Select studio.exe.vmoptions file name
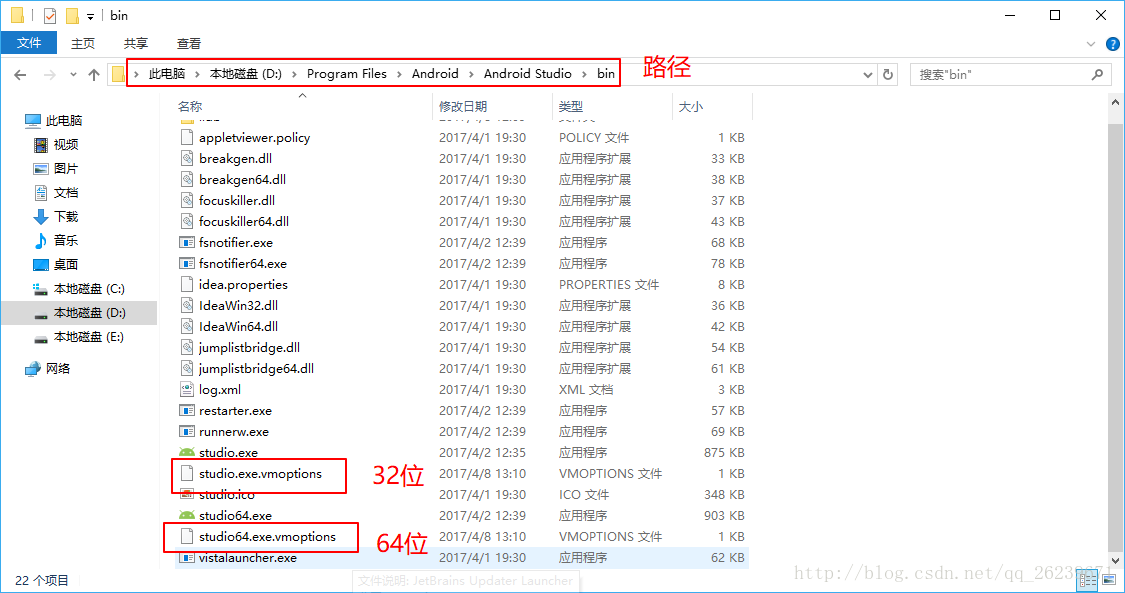Image resolution: width=1125 pixels, height=593 pixels. (x=260, y=474)
